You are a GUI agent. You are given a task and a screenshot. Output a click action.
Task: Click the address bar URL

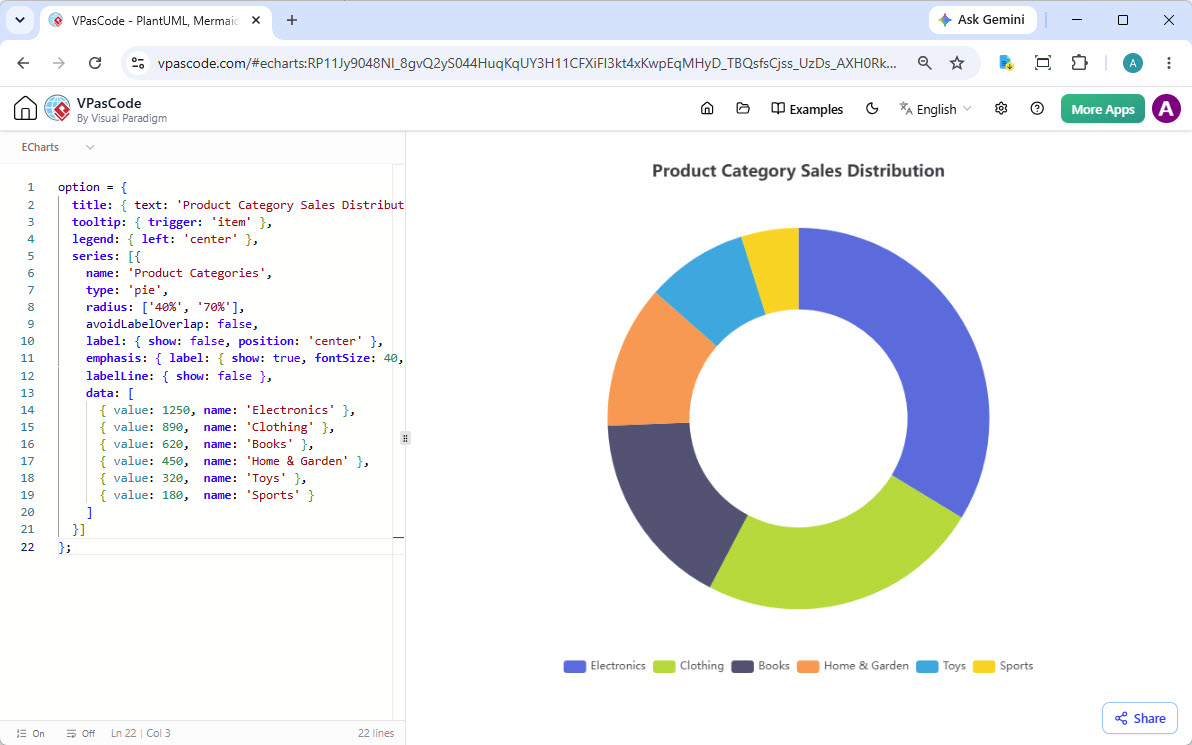tap(527, 63)
